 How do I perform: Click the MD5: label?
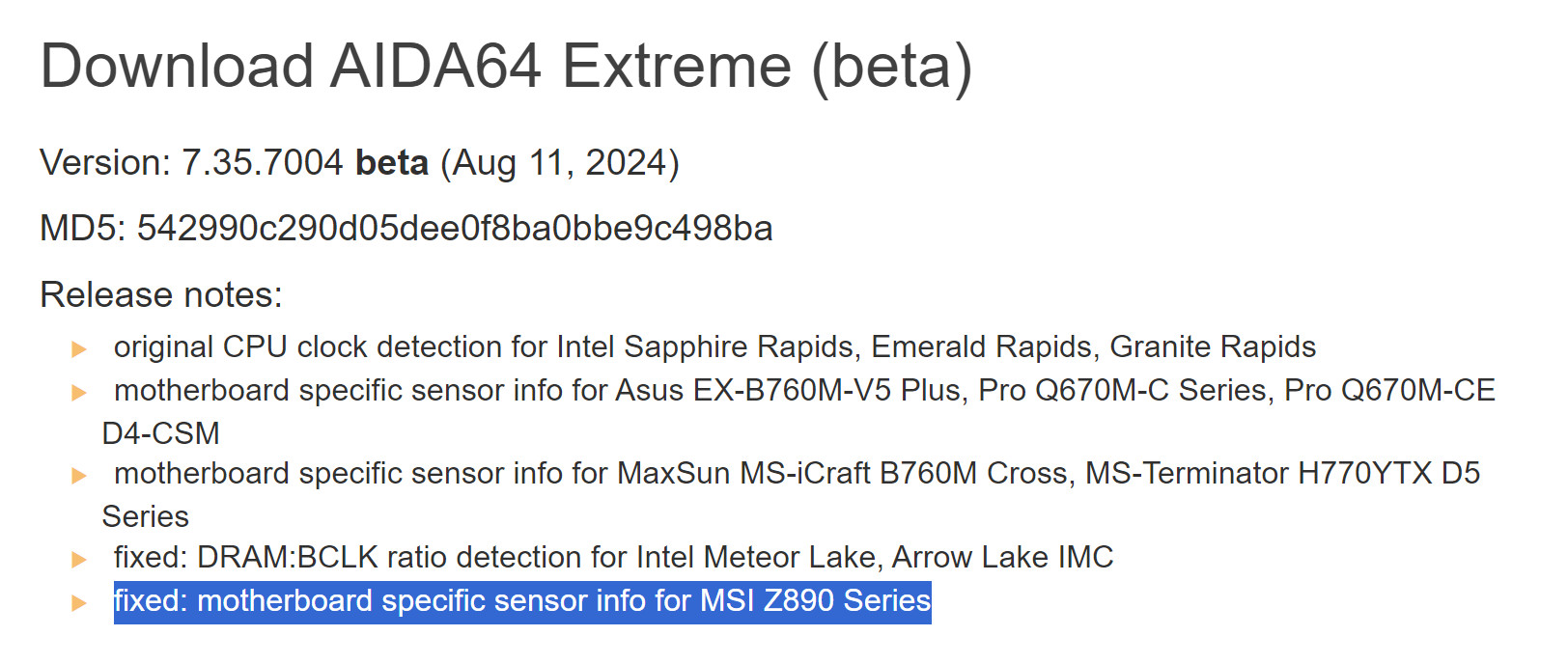tap(83, 229)
